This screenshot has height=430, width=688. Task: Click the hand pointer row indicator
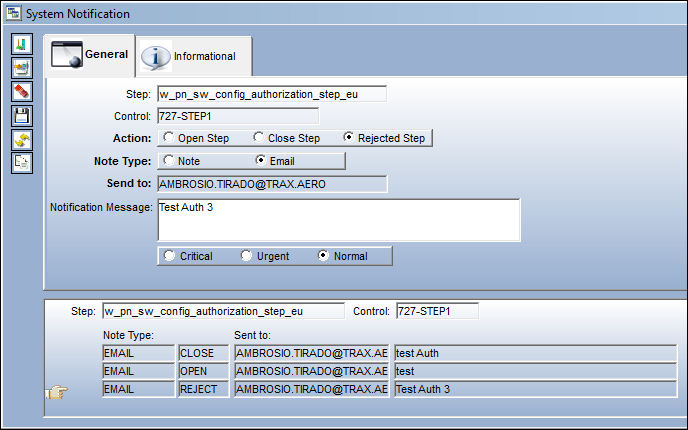tap(57, 391)
